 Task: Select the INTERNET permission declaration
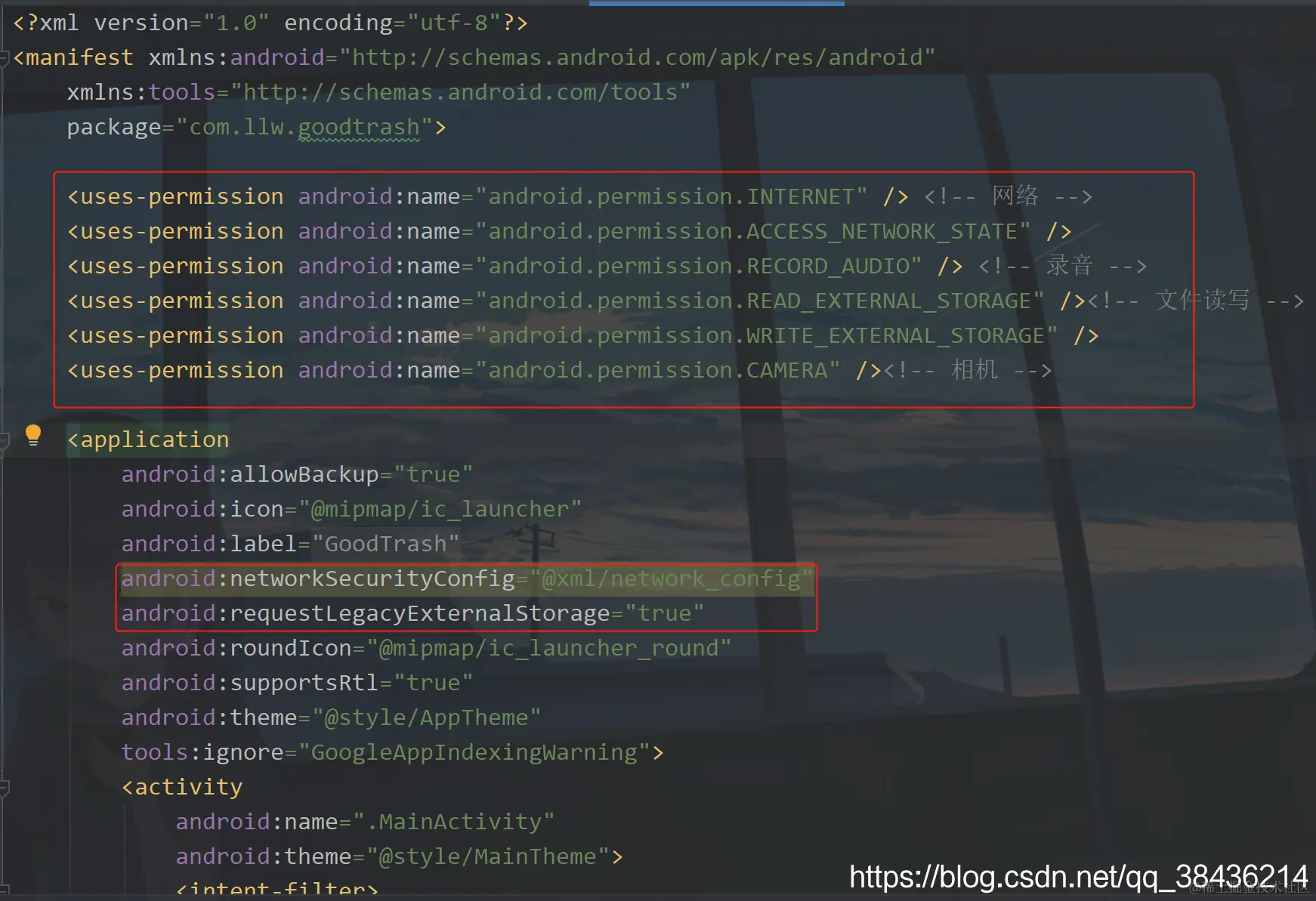tap(488, 196)
